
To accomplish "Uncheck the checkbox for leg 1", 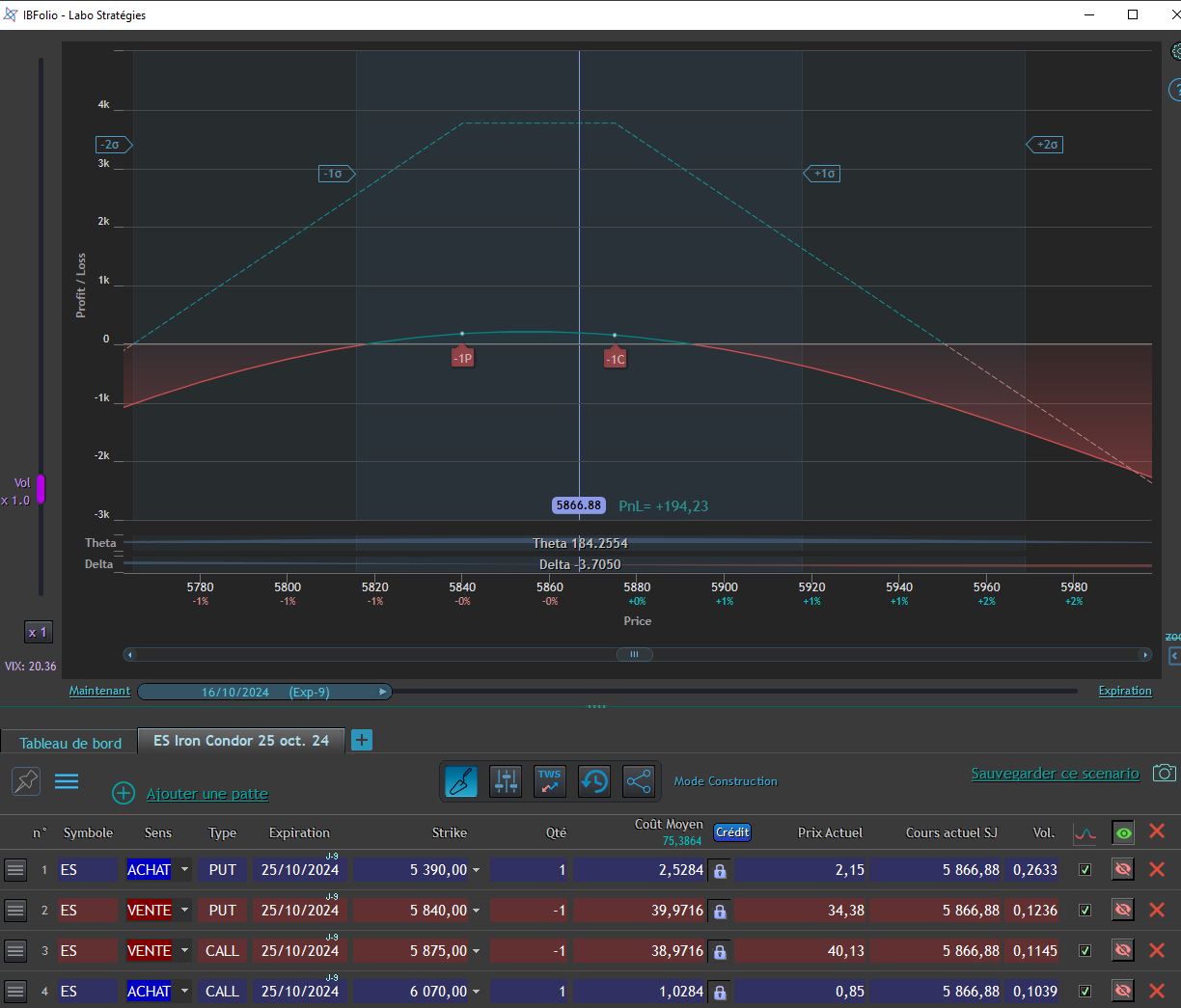I will pos(1085,870).
